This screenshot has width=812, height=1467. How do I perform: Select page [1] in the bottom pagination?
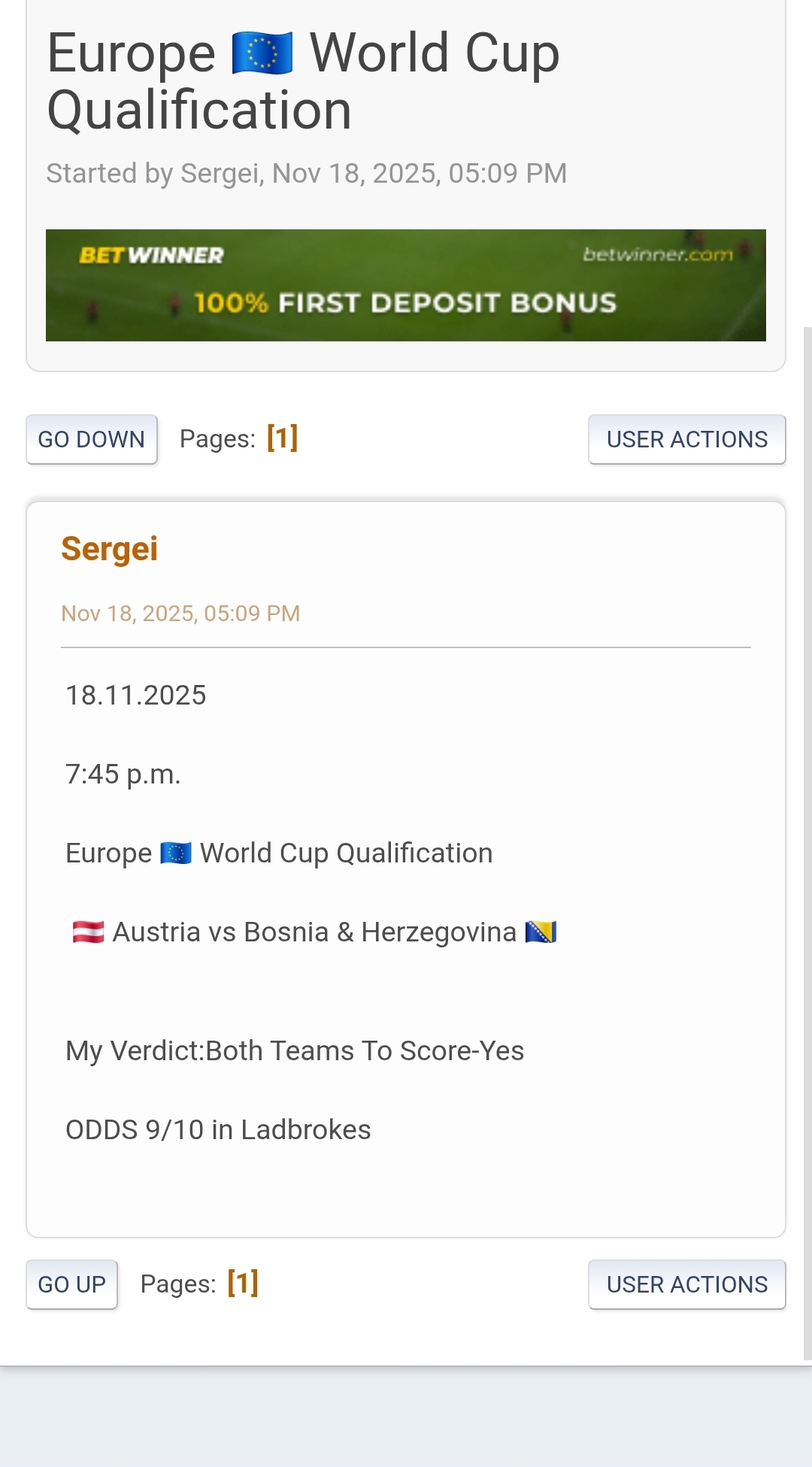pyautogui.click(x=243, y=1283)
